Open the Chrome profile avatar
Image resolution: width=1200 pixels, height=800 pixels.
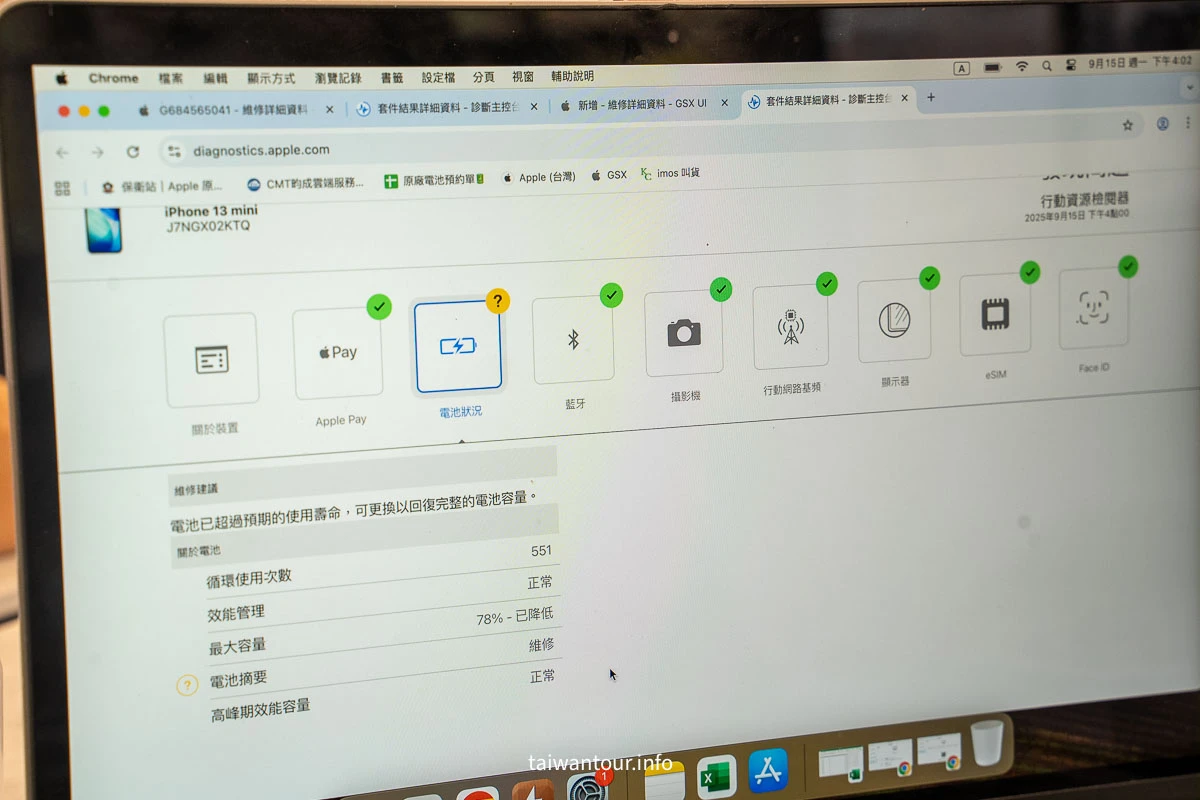tap(1163, 124)
